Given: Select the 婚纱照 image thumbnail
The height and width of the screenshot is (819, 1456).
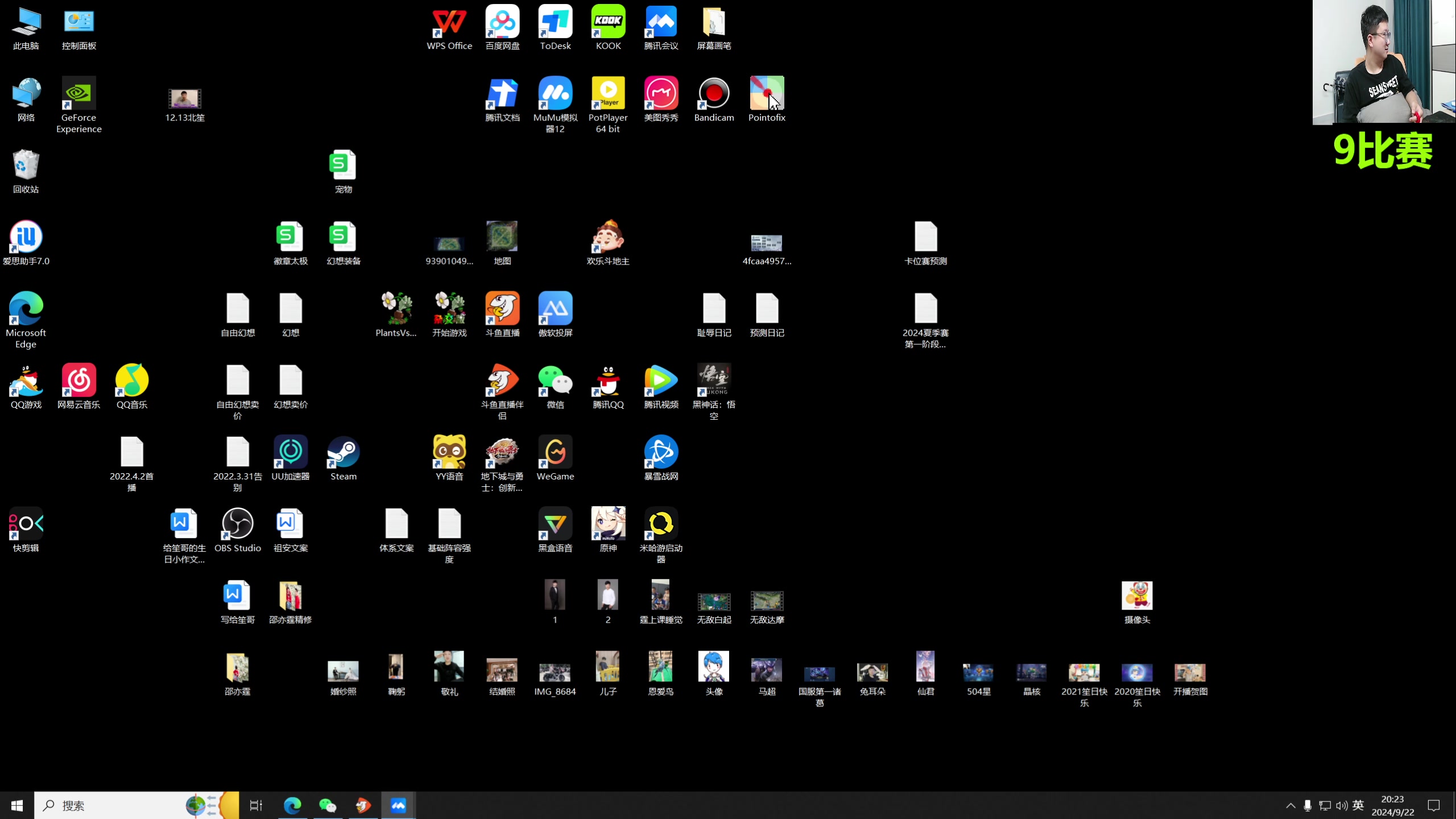Looking at the screenshot, I should [x=344, y=679].
